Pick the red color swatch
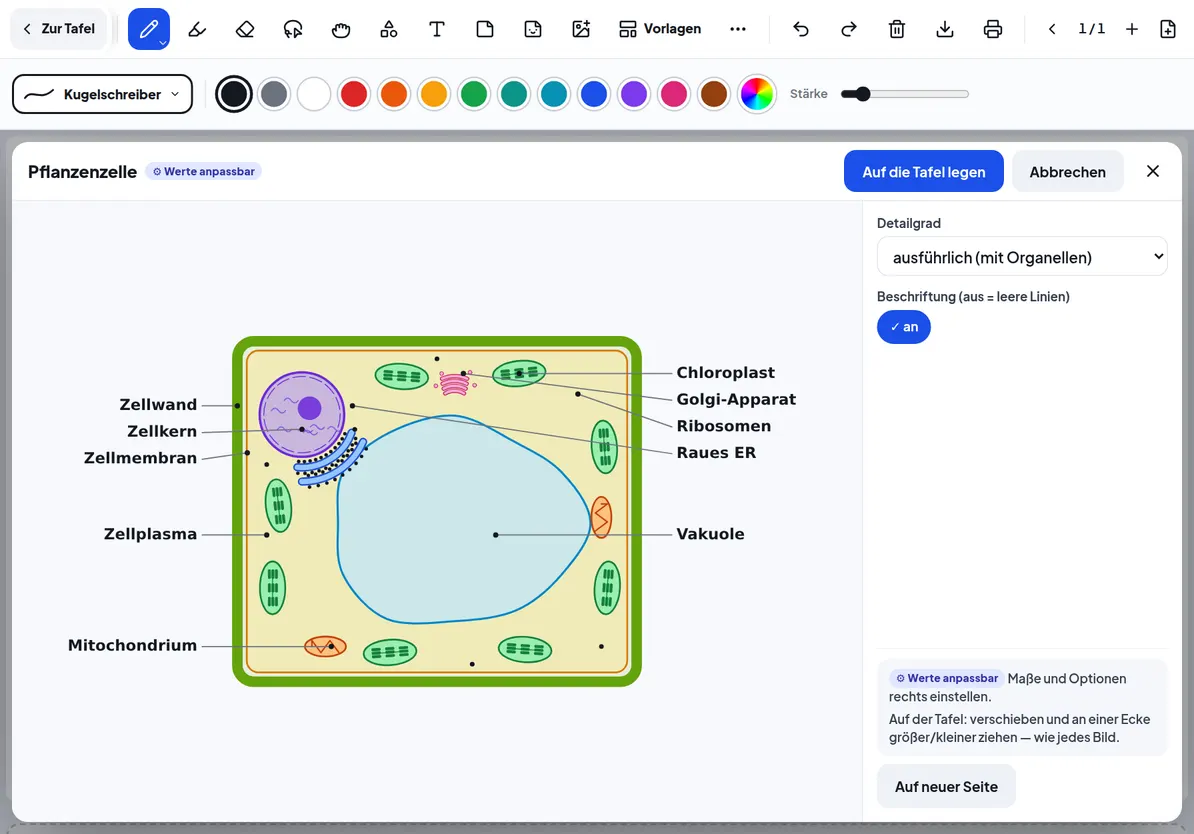 click(x=354, y=94)
